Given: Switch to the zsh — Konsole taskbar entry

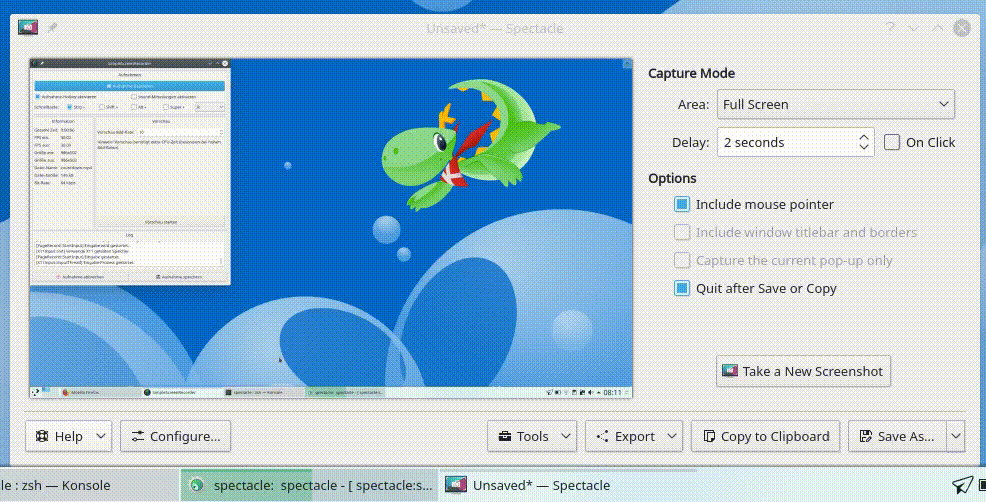Looking at the screenshot, I should (x=88, y=485).
